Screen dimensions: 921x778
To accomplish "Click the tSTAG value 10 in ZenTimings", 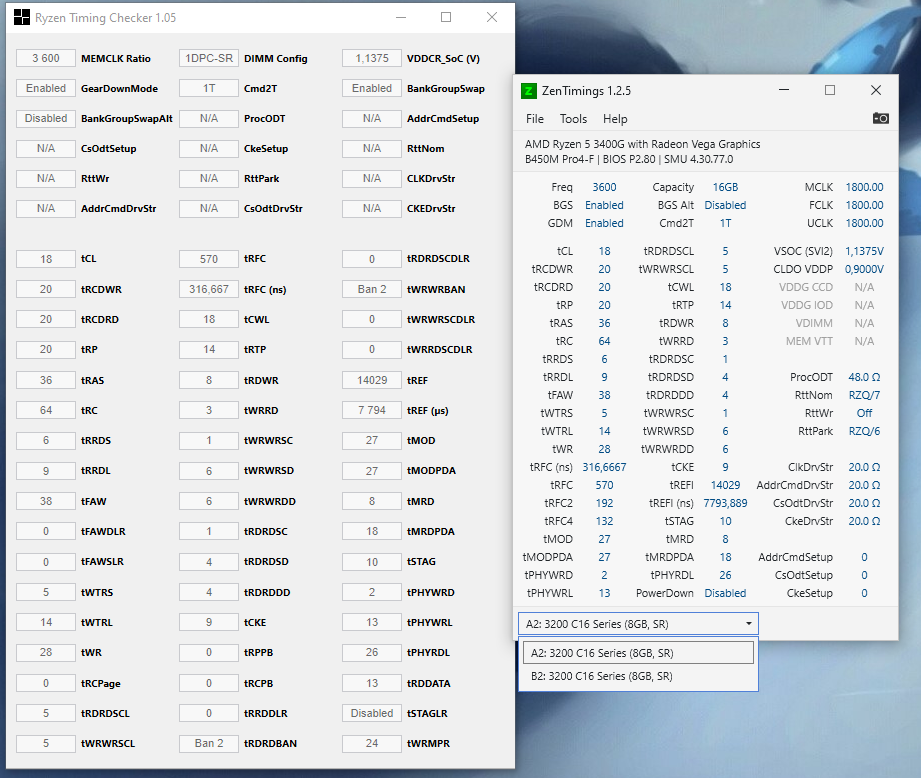I will (725, 521).
